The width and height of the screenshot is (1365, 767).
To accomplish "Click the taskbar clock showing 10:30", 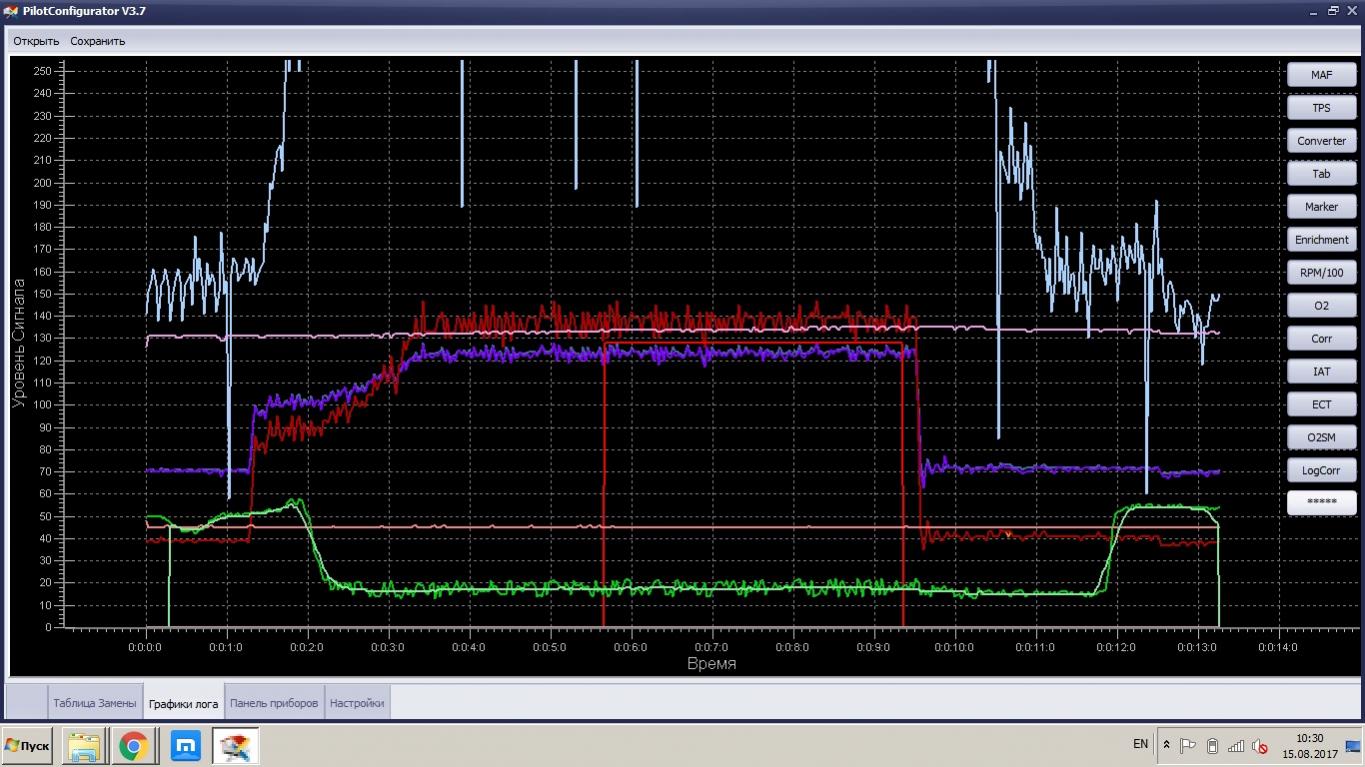I will [x=1308, y=738].
